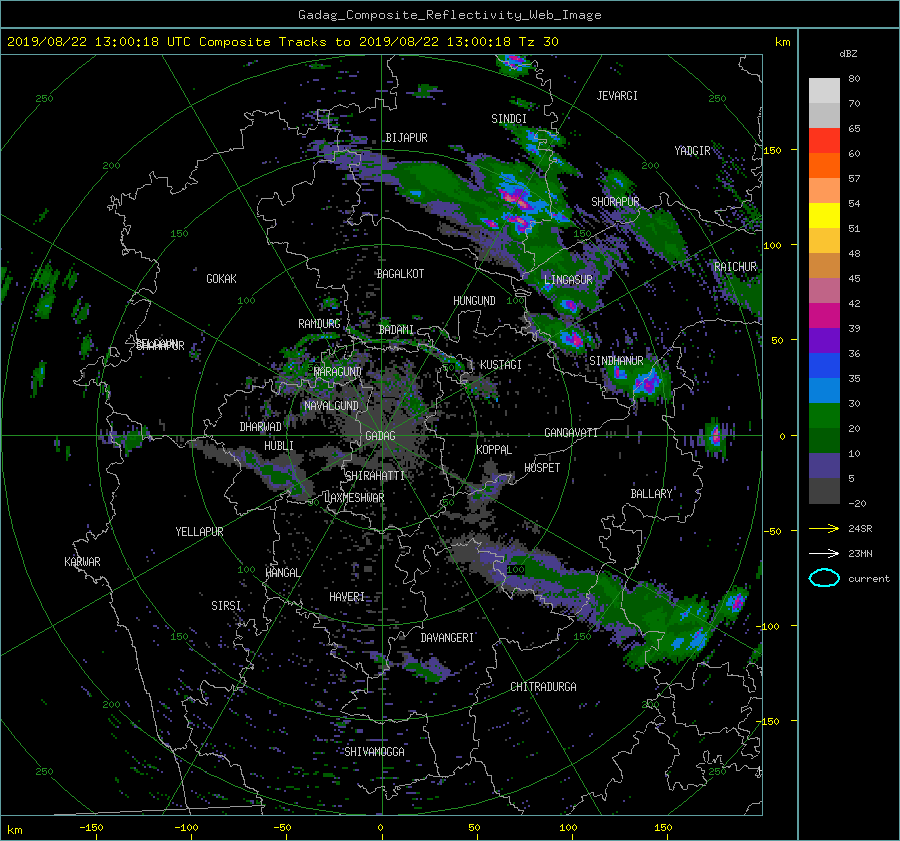Pick the orange 57-60 dBZ legend swatch
This screenshot has width=900, height=841.
pos(824,165)
